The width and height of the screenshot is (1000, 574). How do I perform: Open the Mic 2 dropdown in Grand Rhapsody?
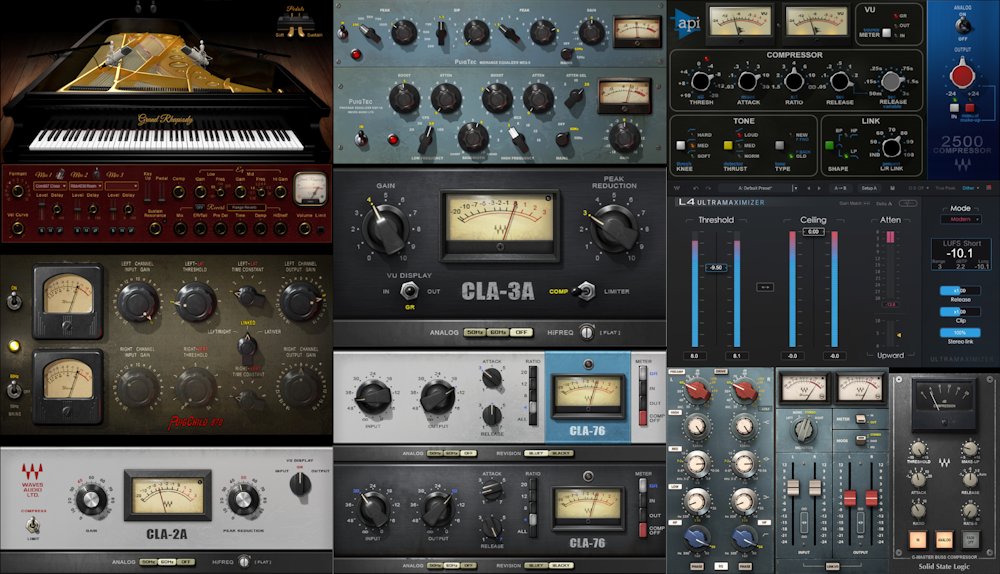86,186
